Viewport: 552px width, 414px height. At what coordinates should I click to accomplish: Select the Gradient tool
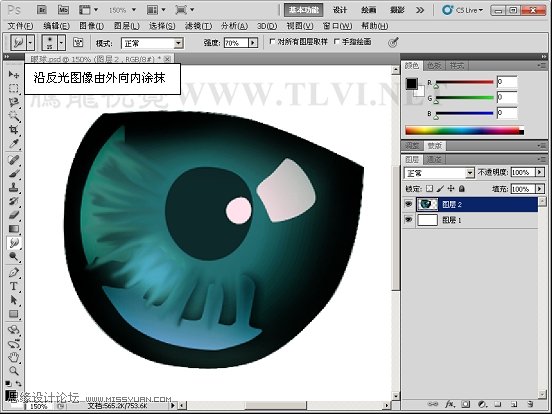pyautogui.click(x=14, y=229)
